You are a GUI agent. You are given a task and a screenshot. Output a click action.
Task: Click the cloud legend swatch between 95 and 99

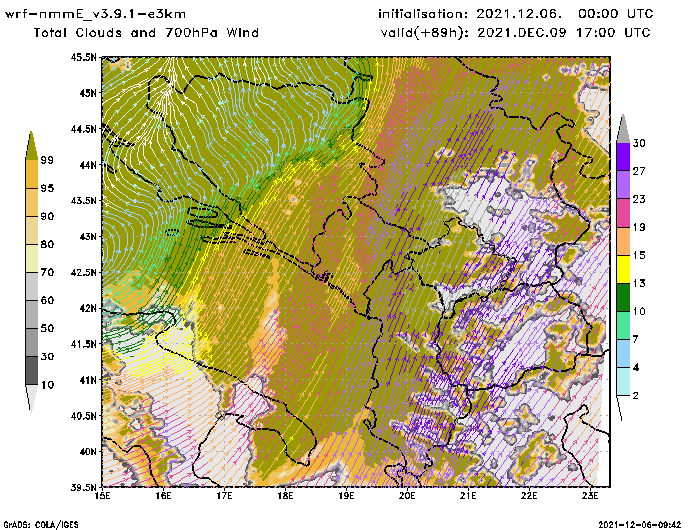pos(31,174)
